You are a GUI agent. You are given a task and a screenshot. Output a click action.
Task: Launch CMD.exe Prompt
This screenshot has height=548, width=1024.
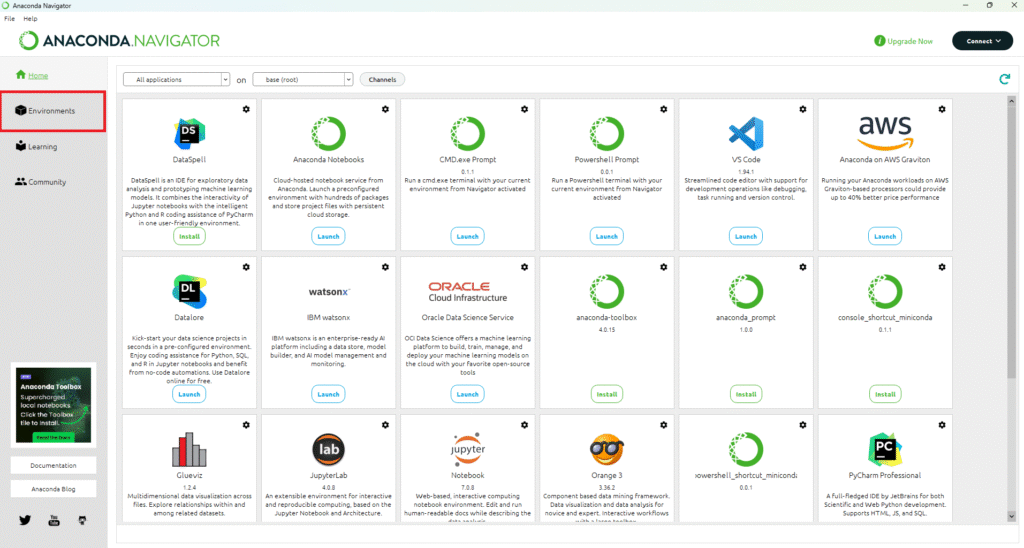[468, 236]
